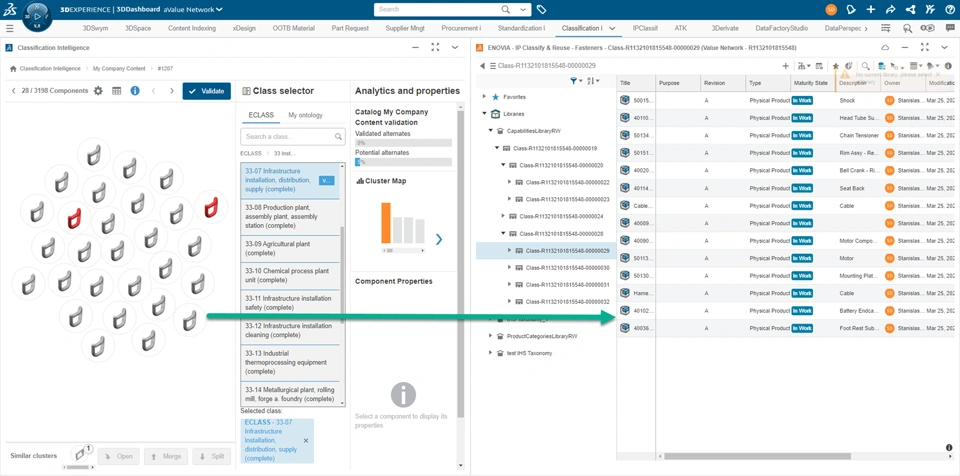Click the info icon in ENOVIA toolbar
This screenshot has height=476, width=960.
coord(948,66)
